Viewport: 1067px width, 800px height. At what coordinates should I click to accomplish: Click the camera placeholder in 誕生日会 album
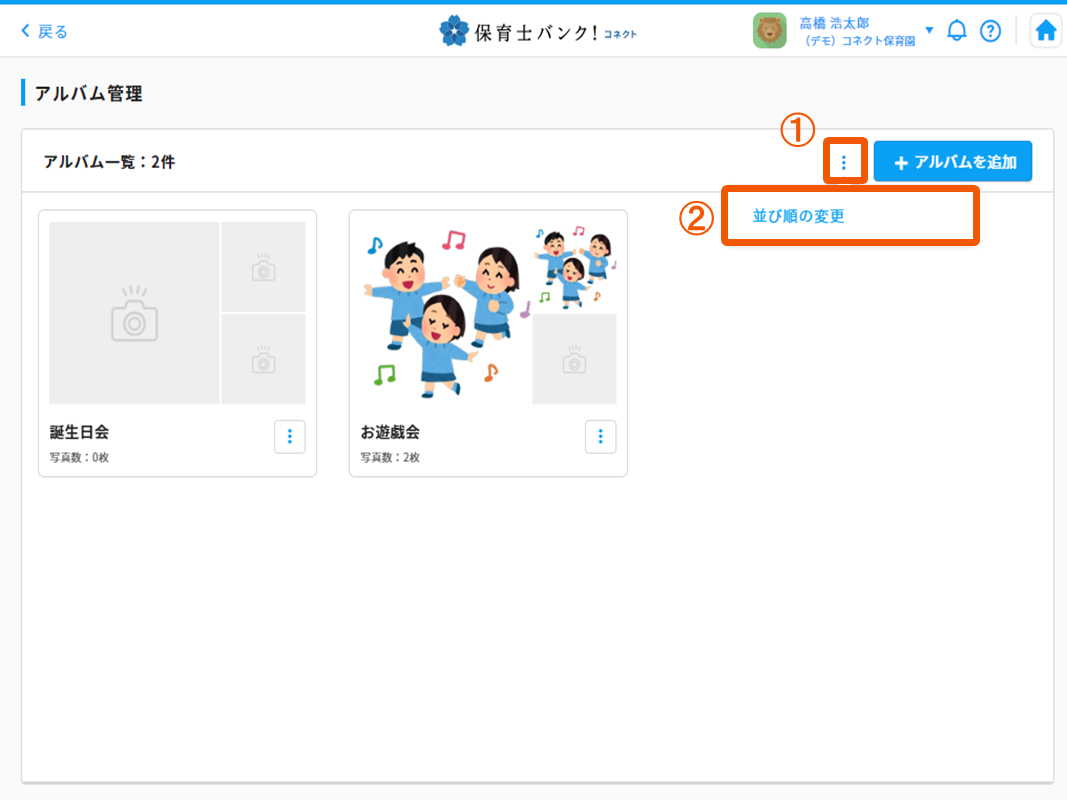pyautogui.click(x=133, y=312)
